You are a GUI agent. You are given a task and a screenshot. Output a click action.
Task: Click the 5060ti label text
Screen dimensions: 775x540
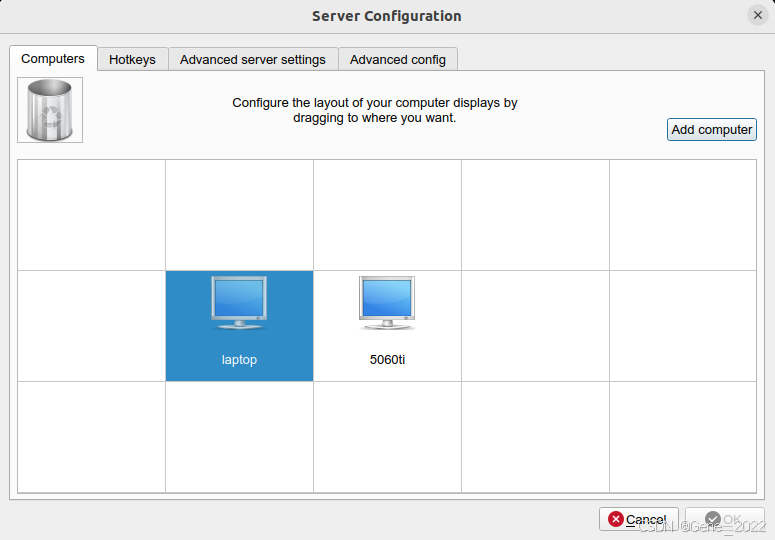[387, 360]
